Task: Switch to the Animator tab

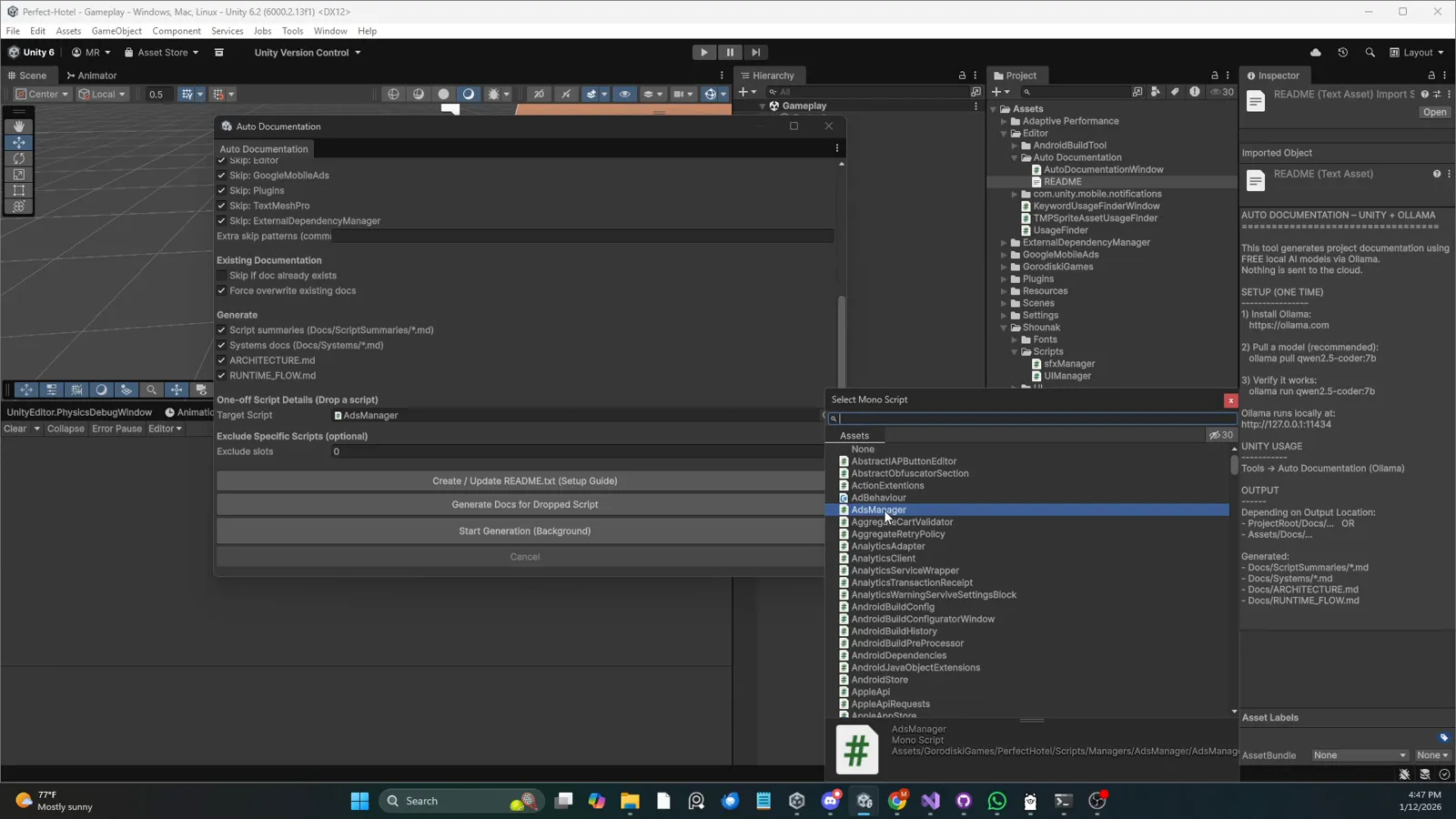Action: click(92, 76)
